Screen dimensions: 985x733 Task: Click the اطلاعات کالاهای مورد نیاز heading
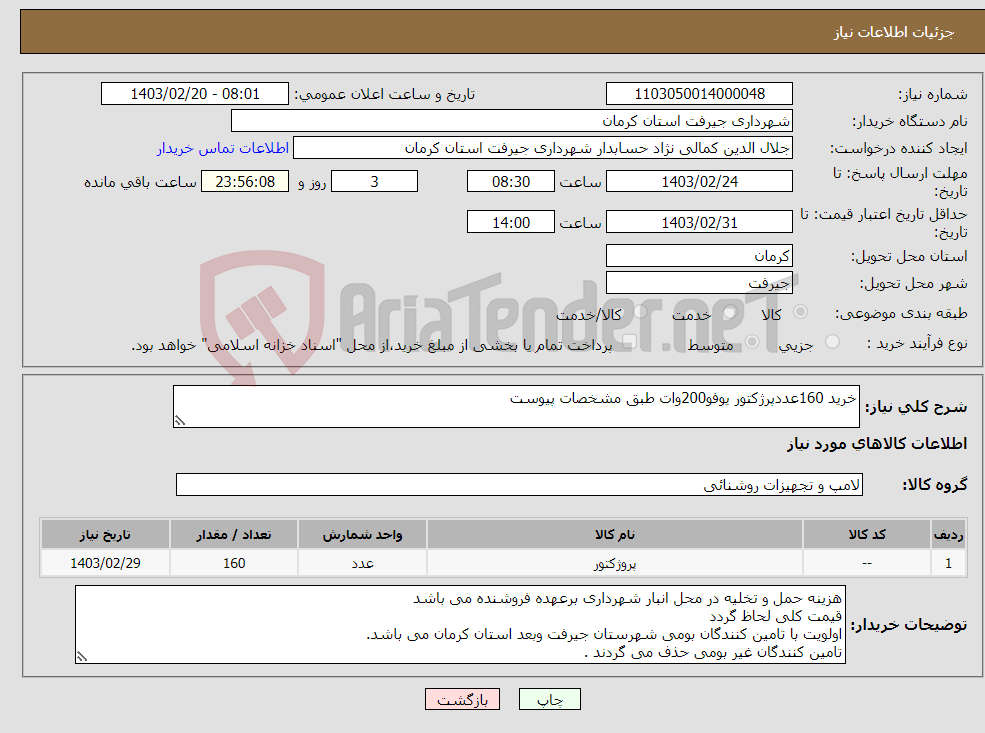click(877, 444)
